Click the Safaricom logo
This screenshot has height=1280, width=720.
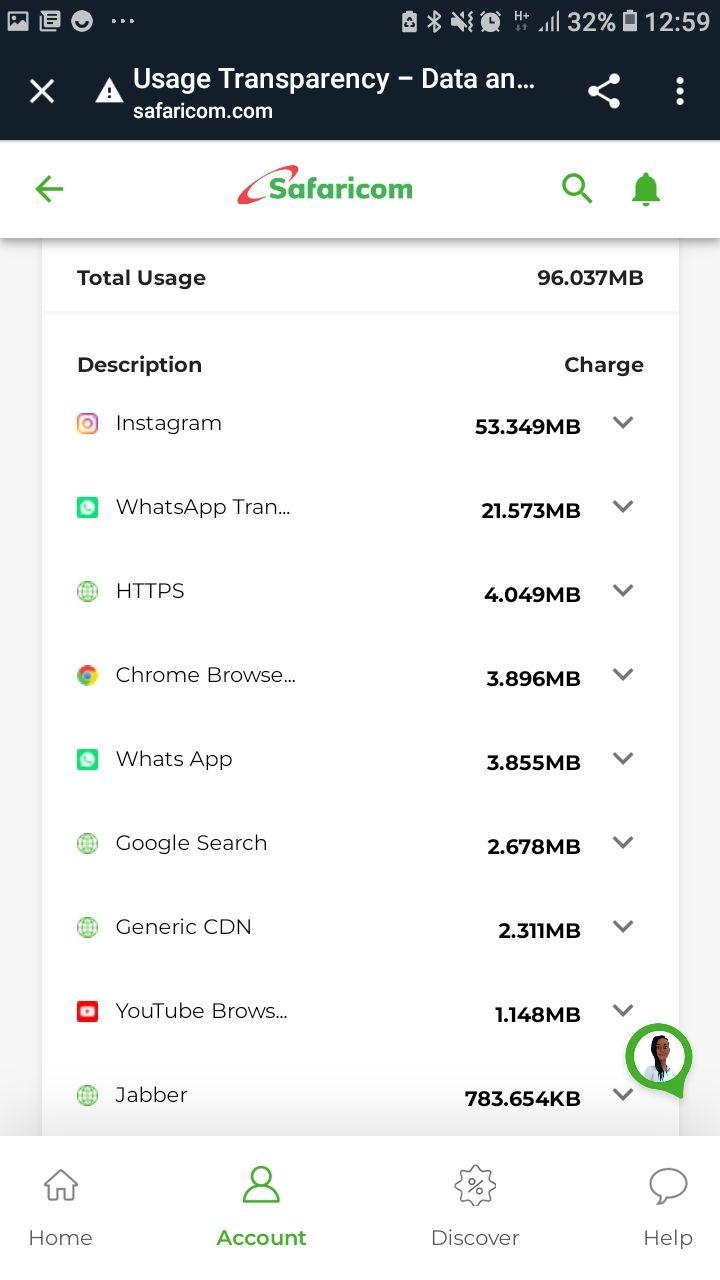(325, 187)
